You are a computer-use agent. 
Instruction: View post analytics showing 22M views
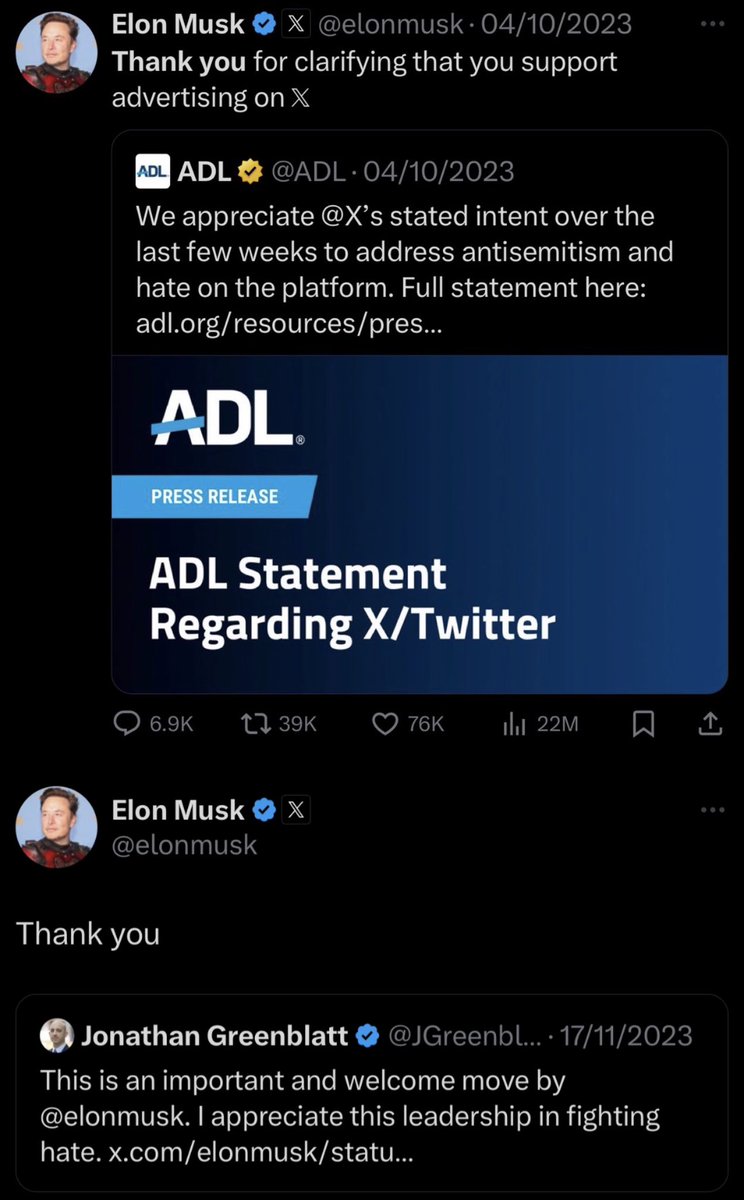click(514, 724)
